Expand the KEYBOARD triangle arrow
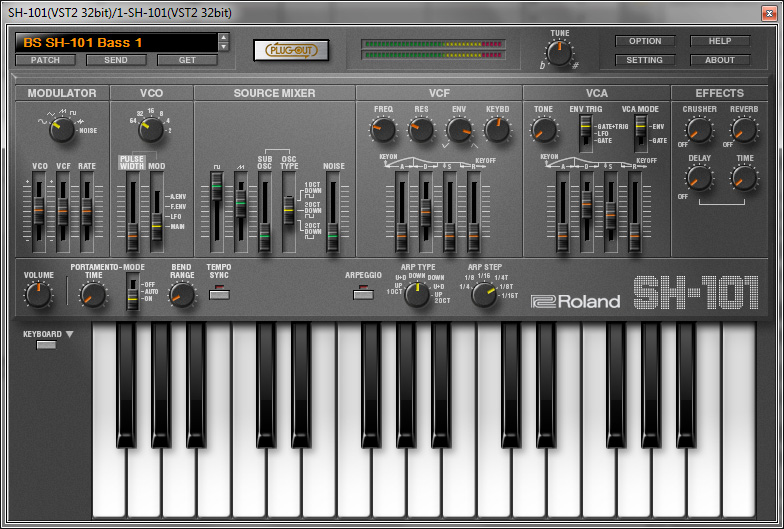Image resolution: width=784 pixels, height=529 pixels. pyautogui.click(x=70, y=334)
